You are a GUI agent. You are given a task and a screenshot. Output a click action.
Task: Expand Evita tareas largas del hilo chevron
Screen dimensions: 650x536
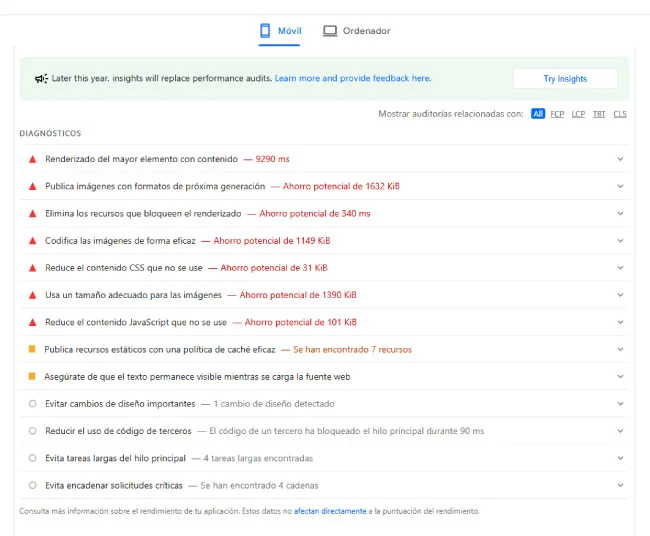tap(620, 458)
